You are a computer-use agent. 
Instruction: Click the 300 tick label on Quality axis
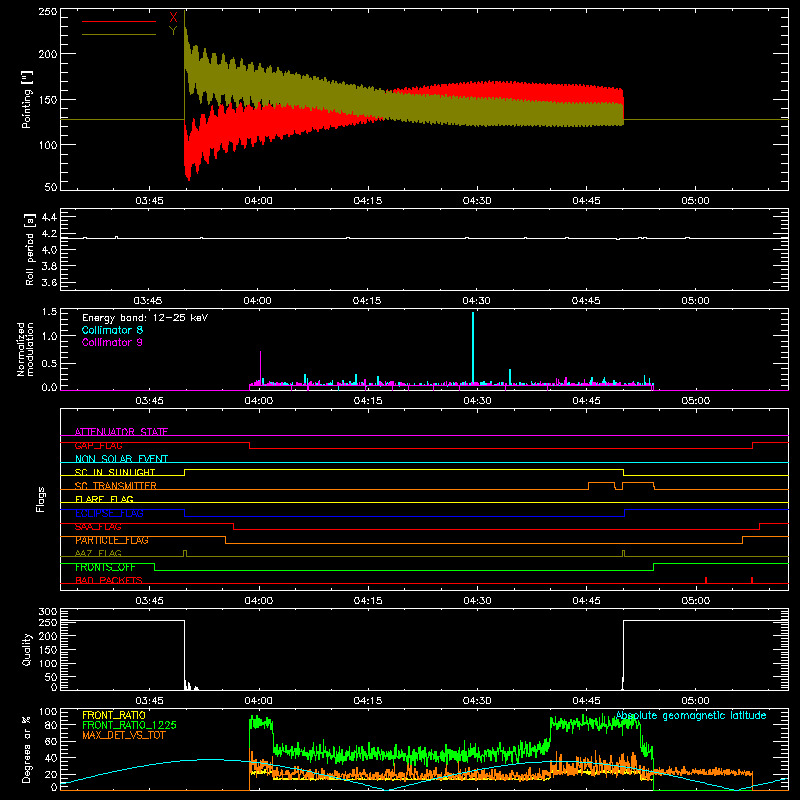[x=47, y=612]
